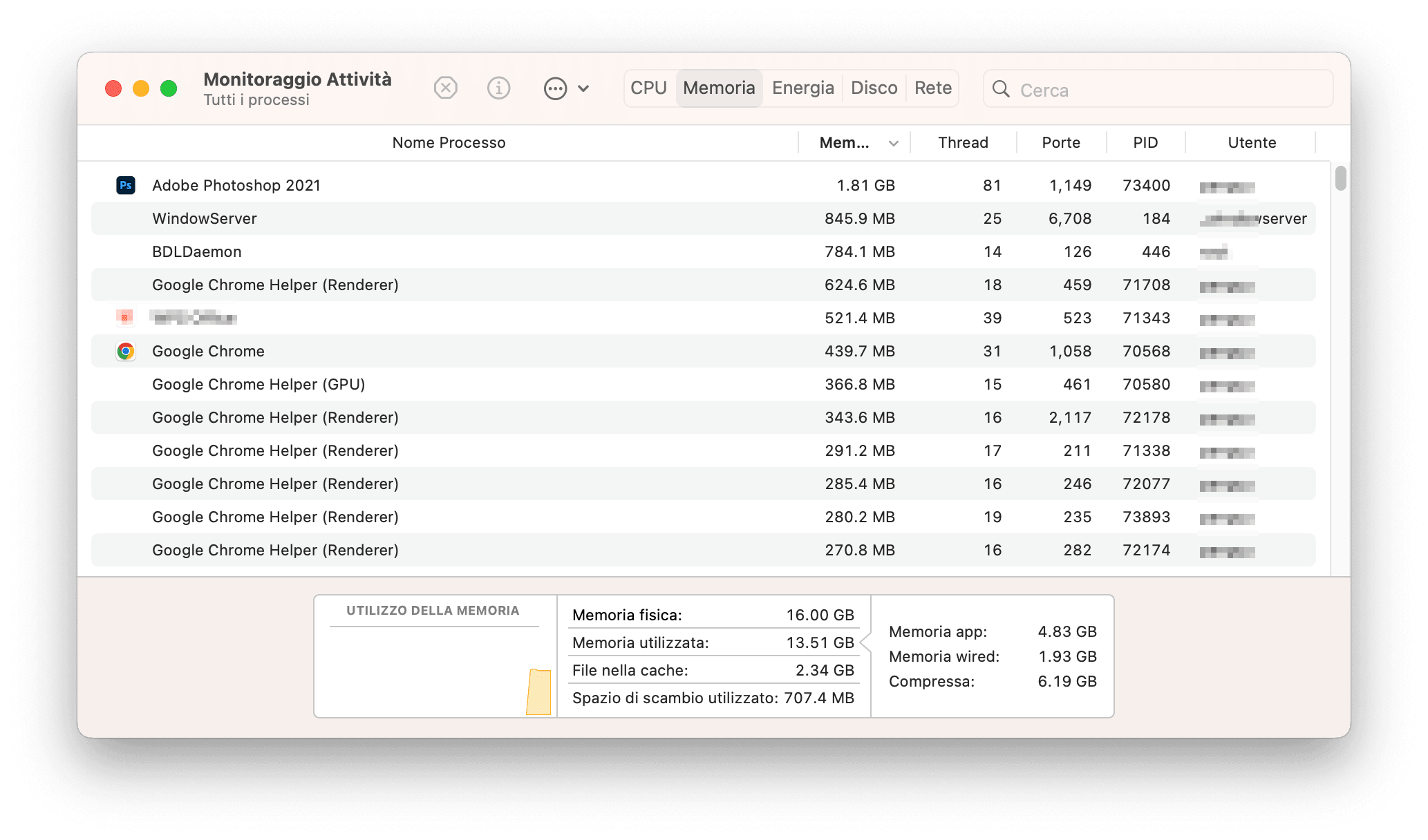Viewport: 1428px width, 840px height.
Task: Sort by Utente column header
Action: [1252, 143]
